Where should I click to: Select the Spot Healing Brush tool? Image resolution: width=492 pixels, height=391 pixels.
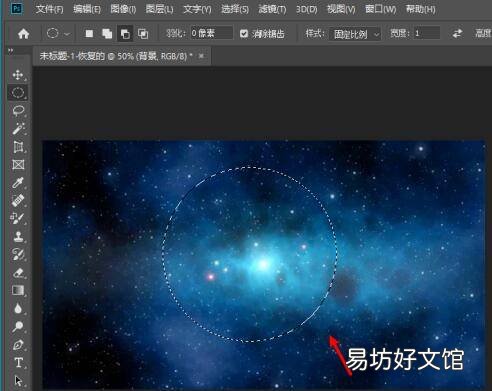pyautogui.click(x=18, y=200)
